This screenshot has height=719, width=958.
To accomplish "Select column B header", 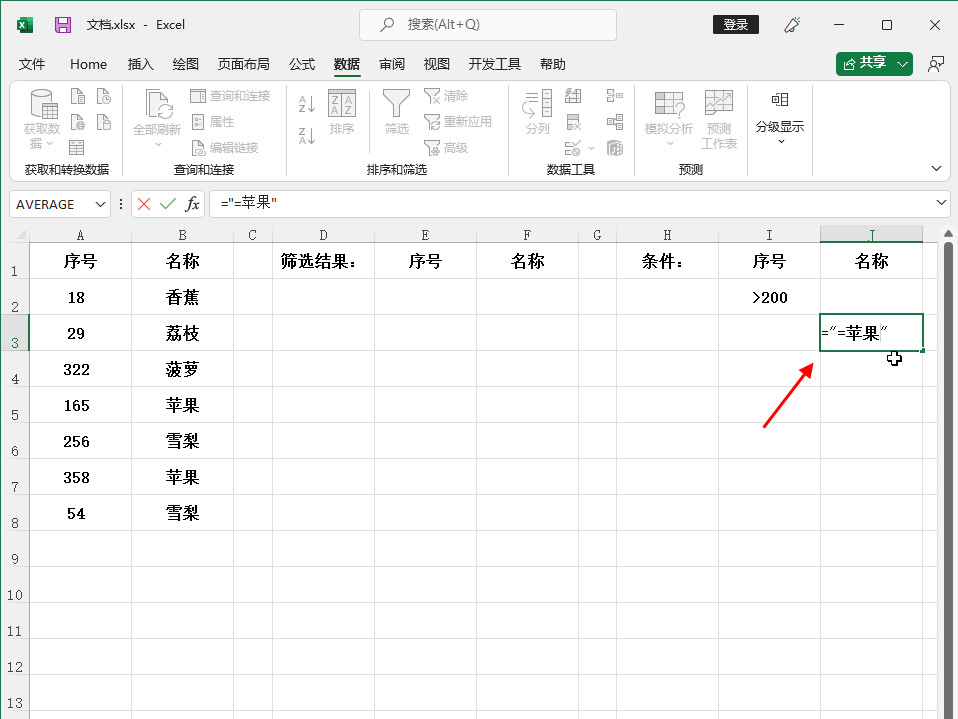I will [x=183, y=235].
